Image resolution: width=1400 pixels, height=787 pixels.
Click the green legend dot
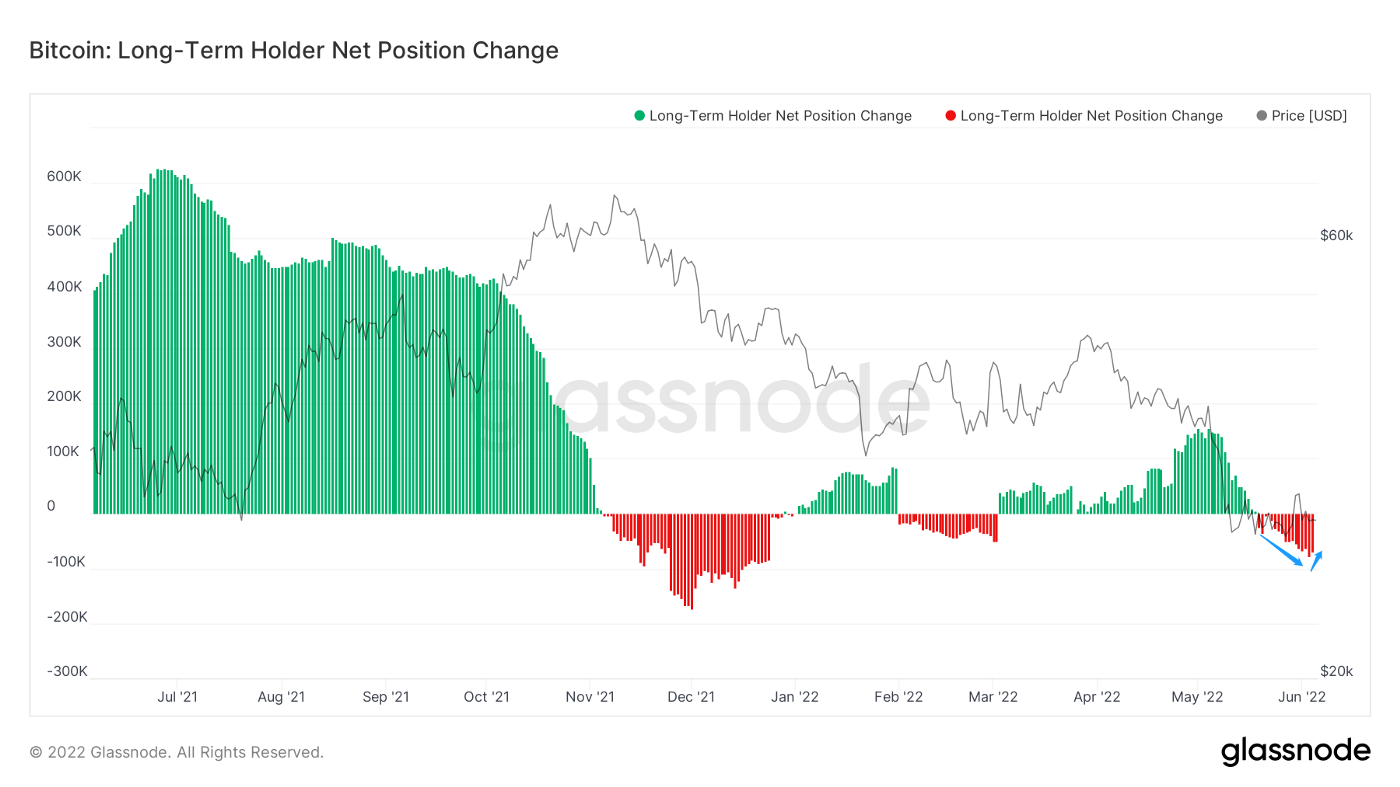[640, 116]
